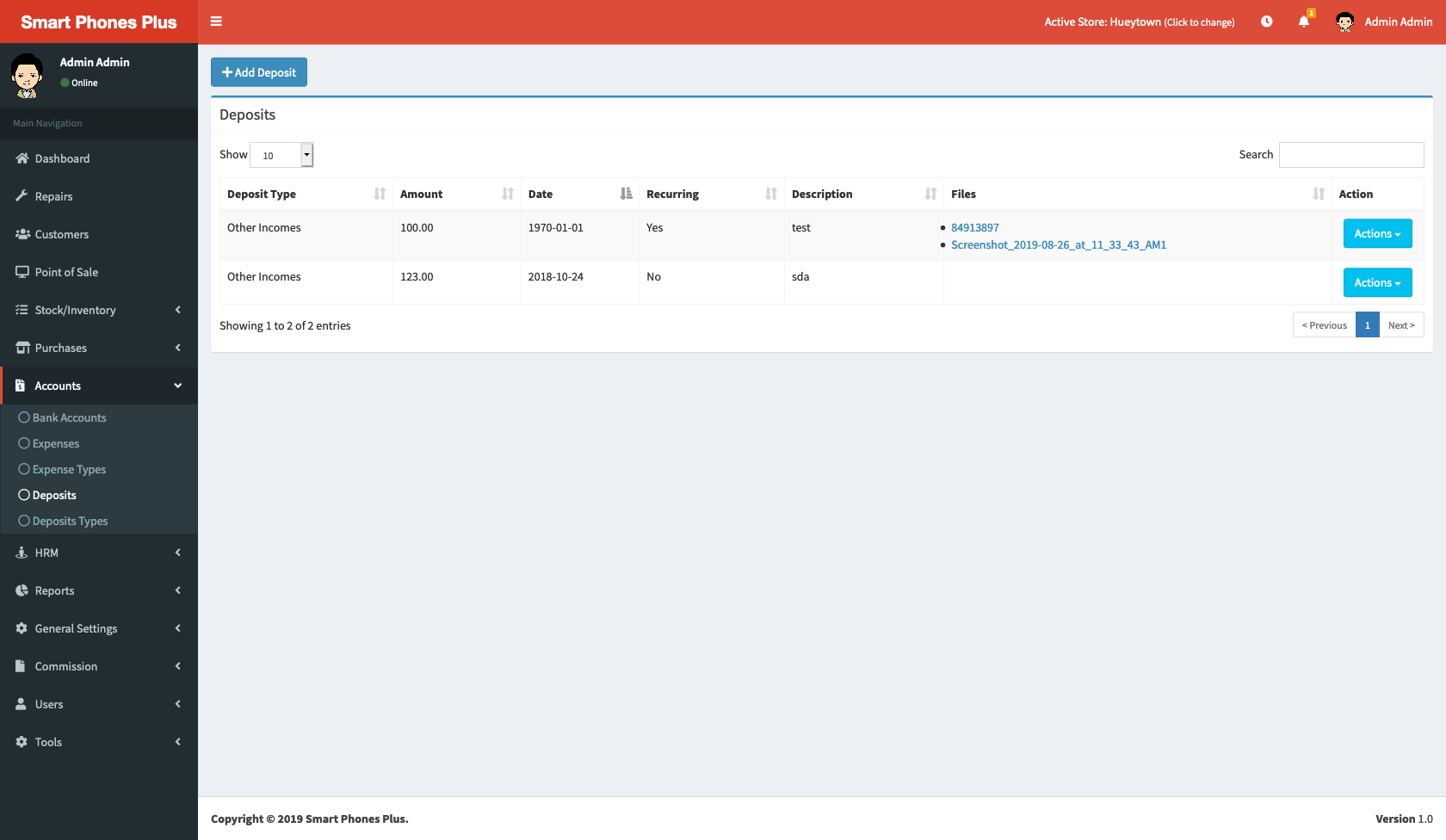Click the Users person icon
The width and height of the screenshot is (1446, 840).
pyautogui.click(x=22, y=704)
